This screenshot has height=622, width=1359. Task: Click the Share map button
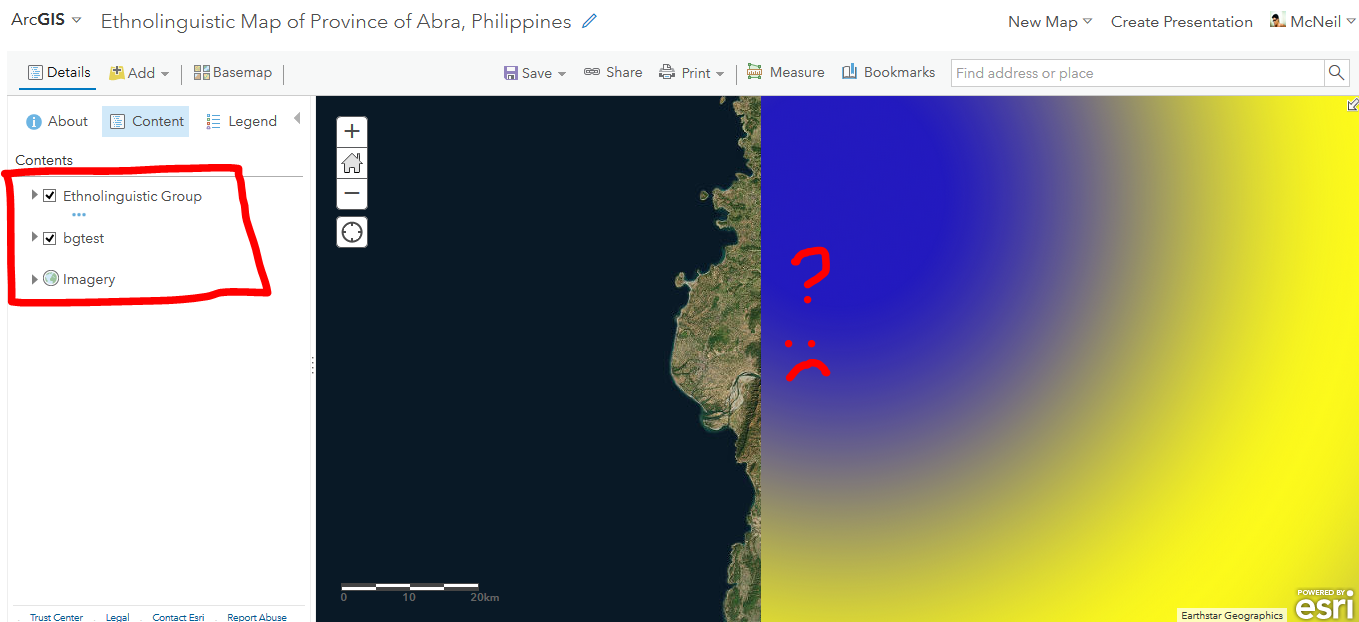pyautogui.click(x=613, y=73)
